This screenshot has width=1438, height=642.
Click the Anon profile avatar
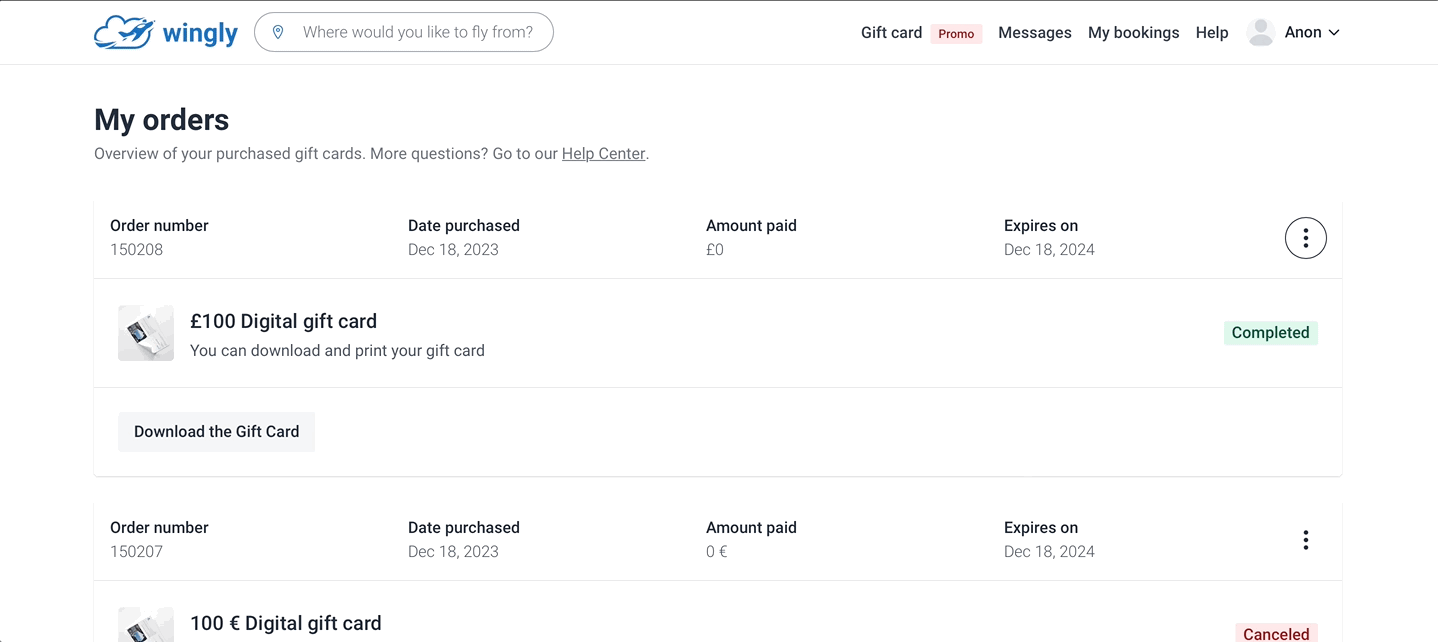tap(1261, 32)
